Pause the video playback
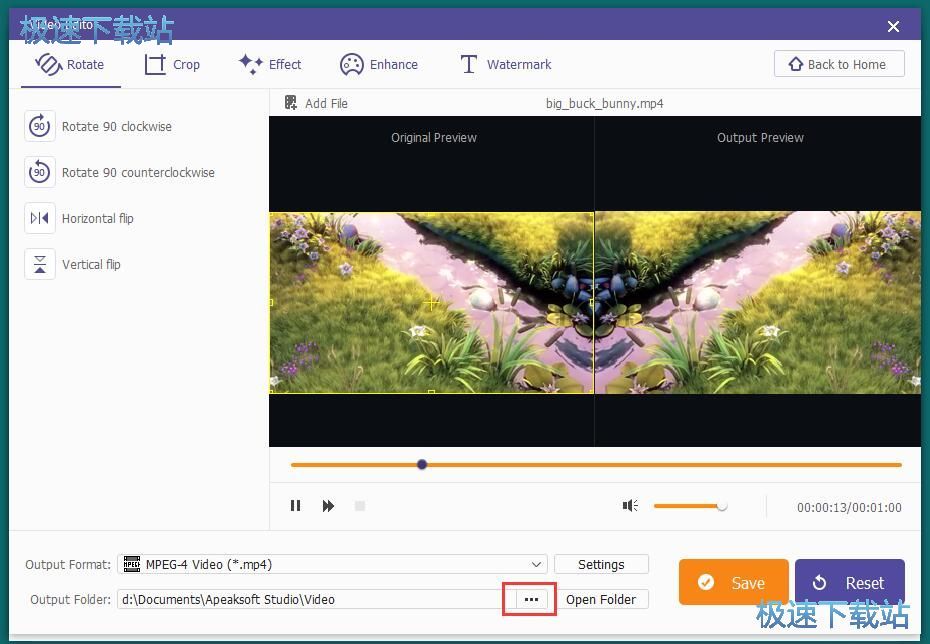930x644 pixels. tap(295, 506)
